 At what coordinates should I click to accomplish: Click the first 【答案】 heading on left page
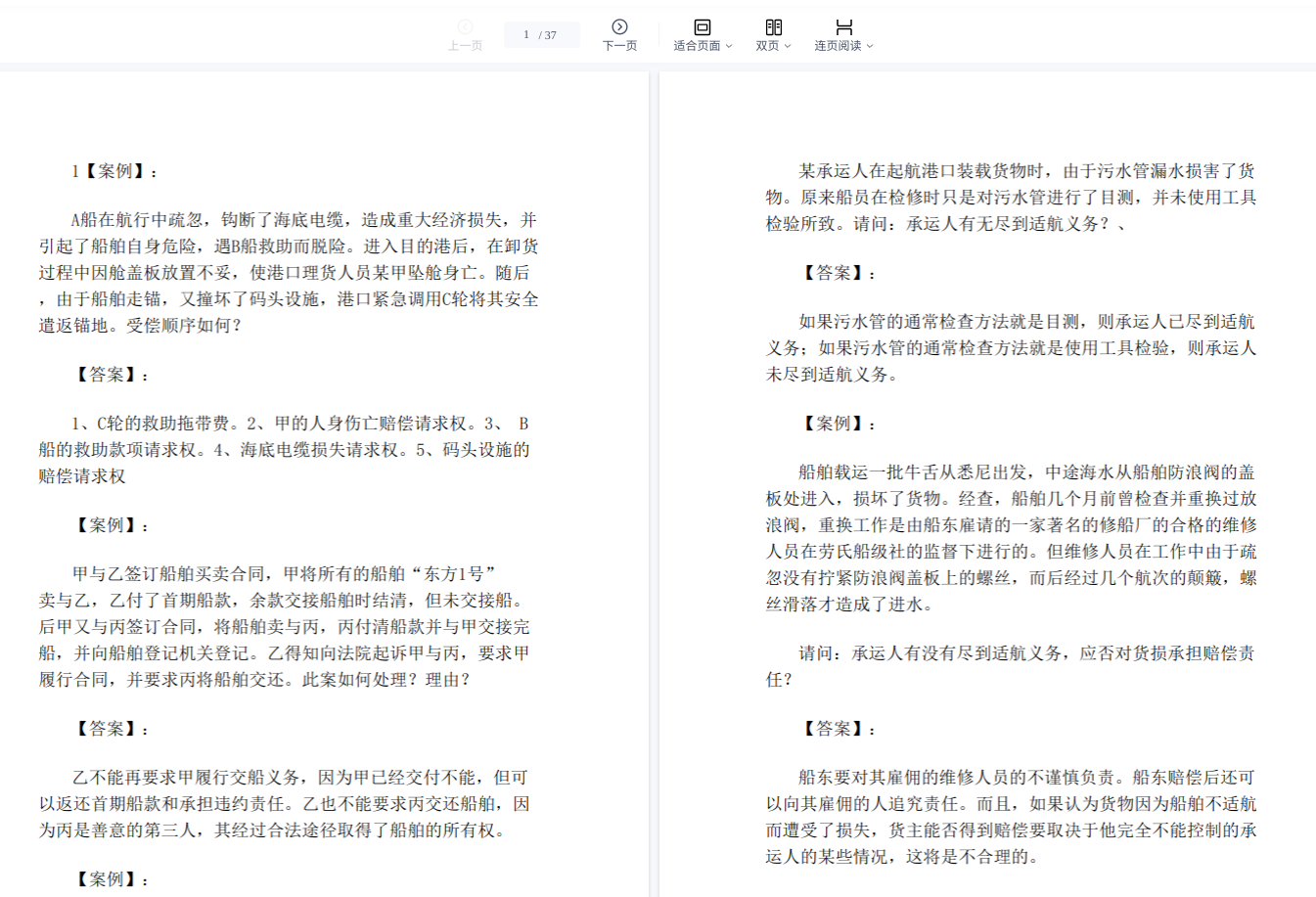(x=113, y=375)
